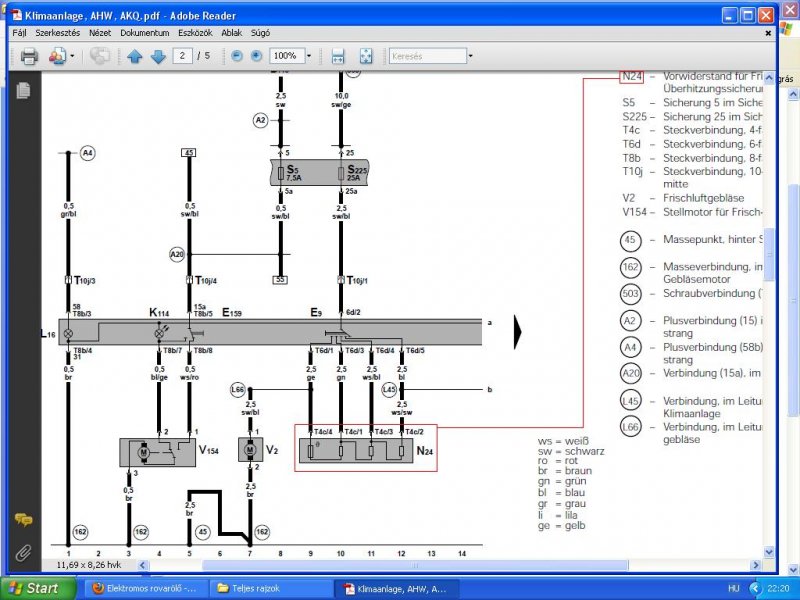Maximize the Adobe Reader window

point(747,15)
